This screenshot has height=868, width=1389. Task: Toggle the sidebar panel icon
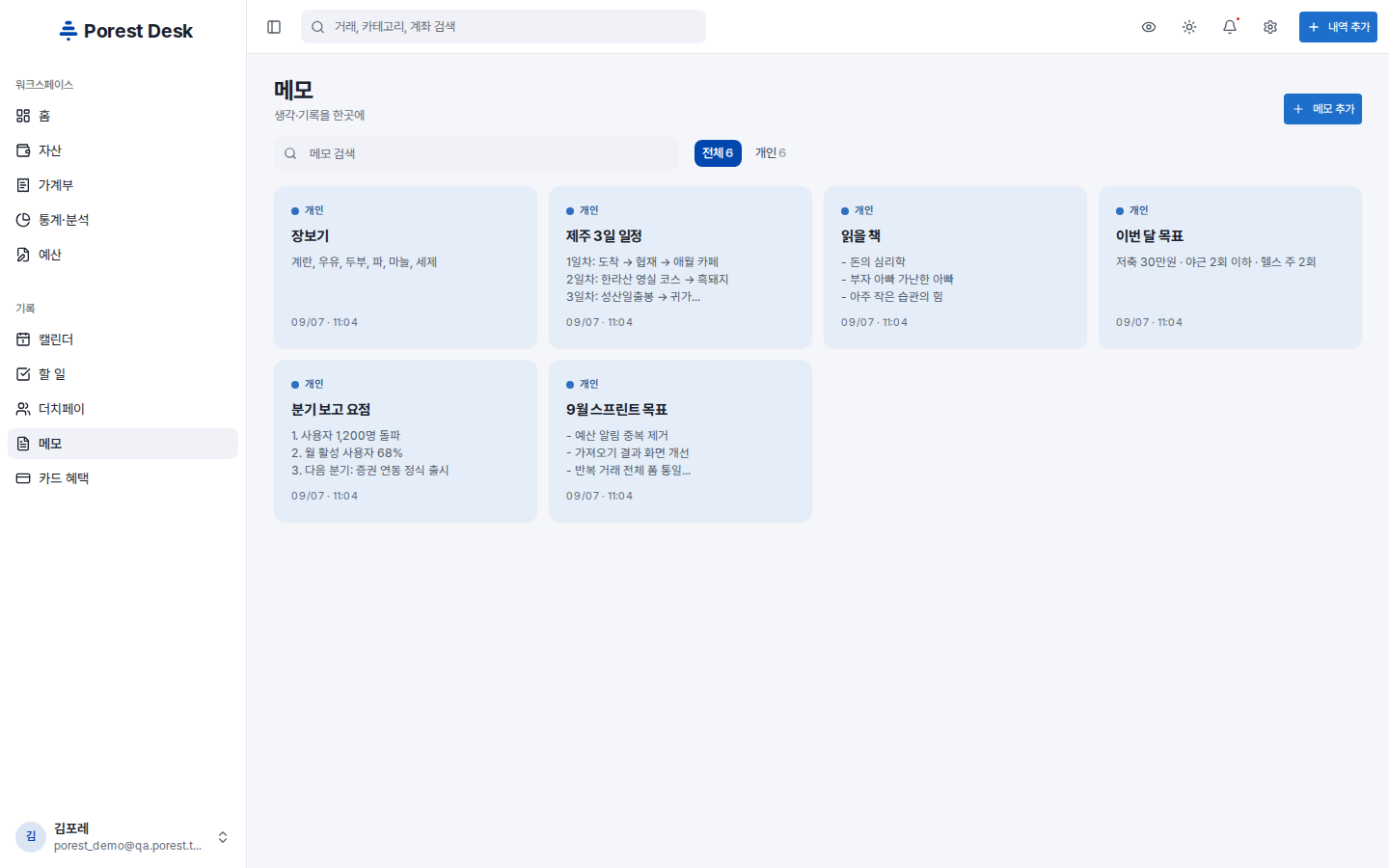[274, 27]
